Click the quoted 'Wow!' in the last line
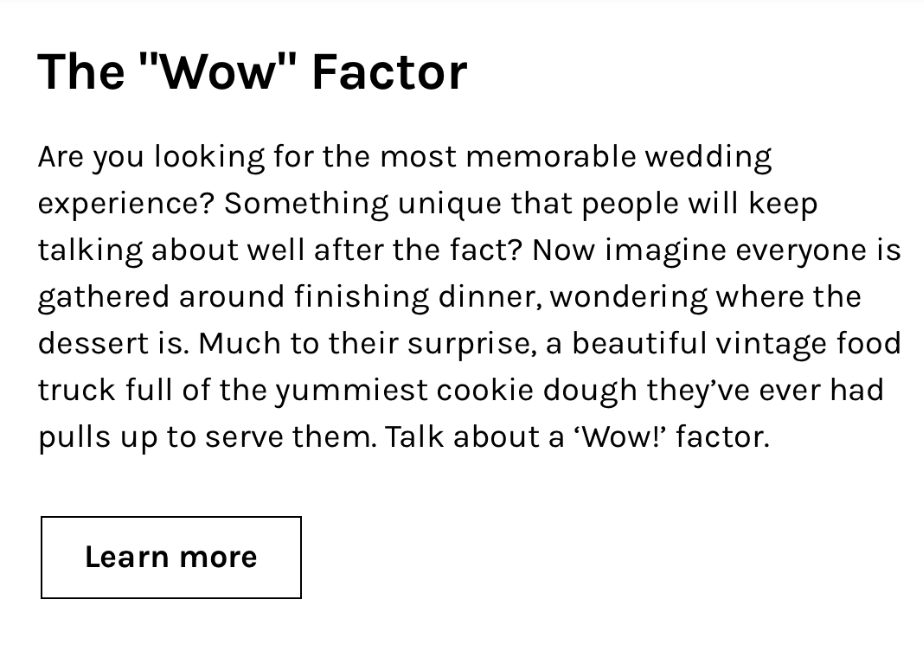The image size is (924, 658). click(619, 437)
